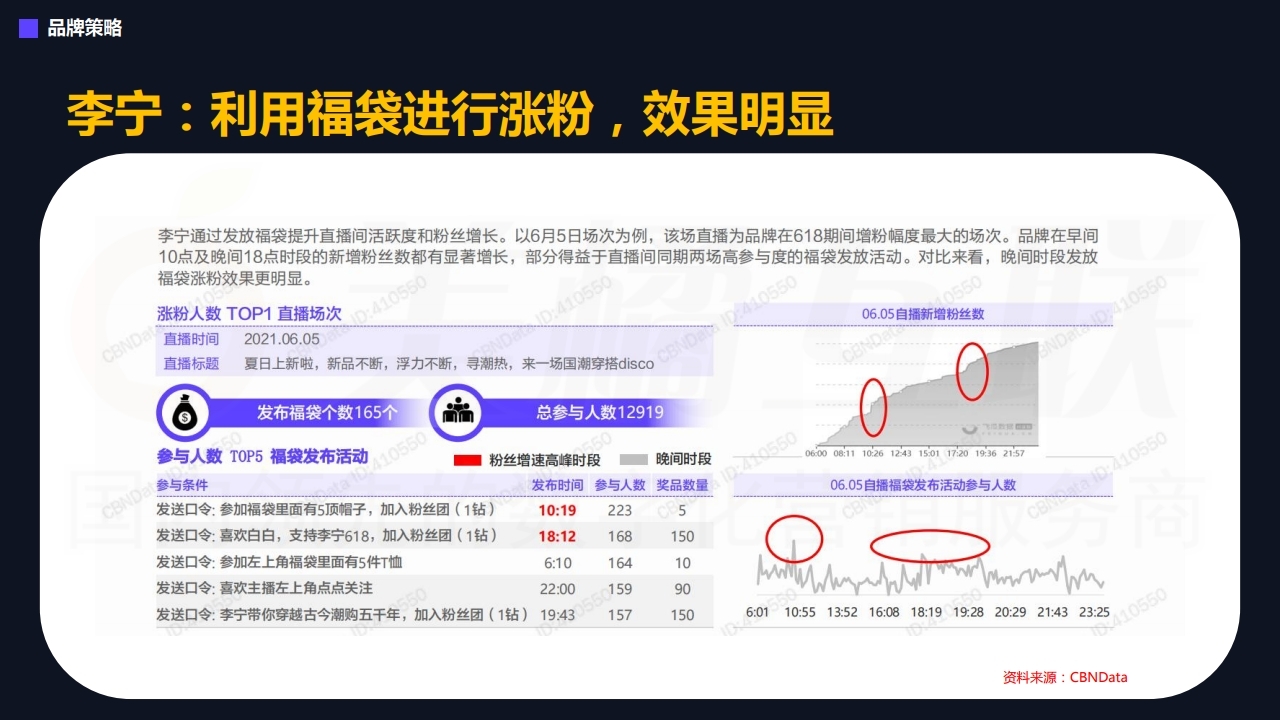Click the 参与人数 TOP5 福袋发布活动 heading
This screenshot has height=720, width=1280.
262,457
